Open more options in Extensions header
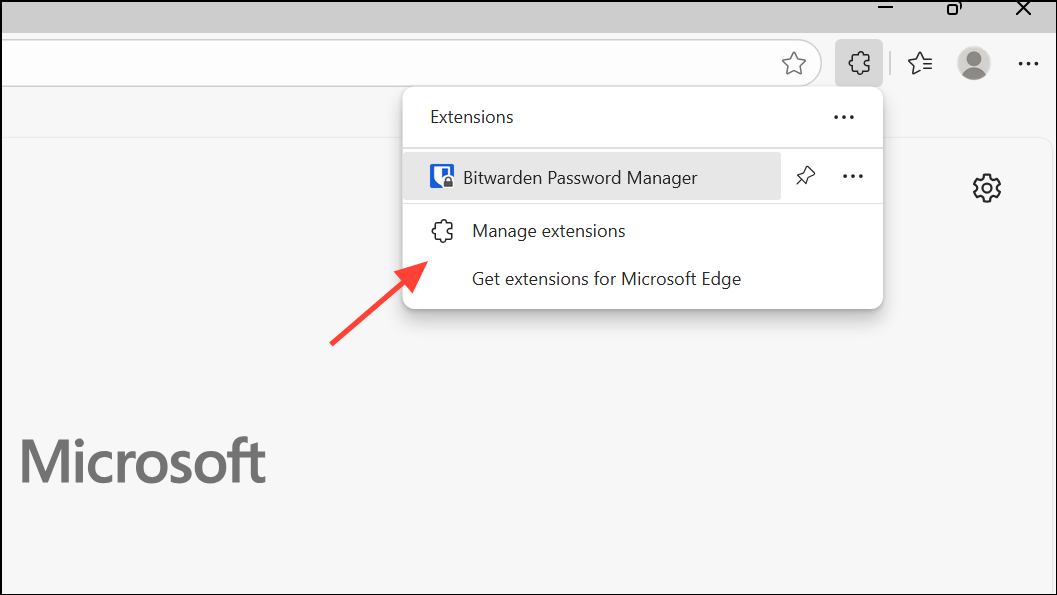Screen dimensions: 1057x595 click(x=844, y=117)
